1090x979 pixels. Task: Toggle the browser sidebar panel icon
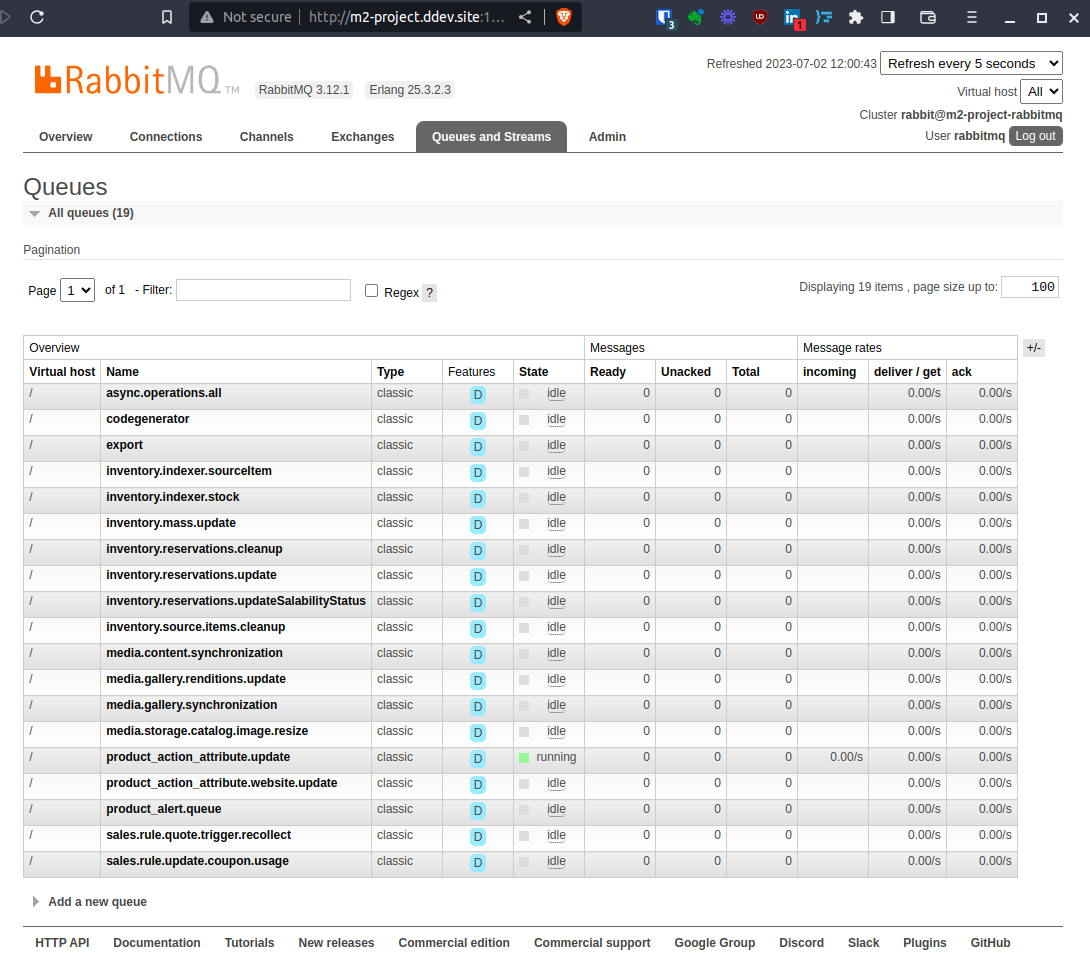(888, 17)
